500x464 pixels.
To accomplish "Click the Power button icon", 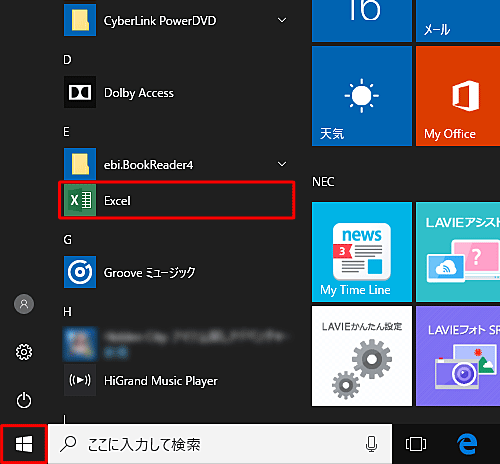I will coord(24,400).
